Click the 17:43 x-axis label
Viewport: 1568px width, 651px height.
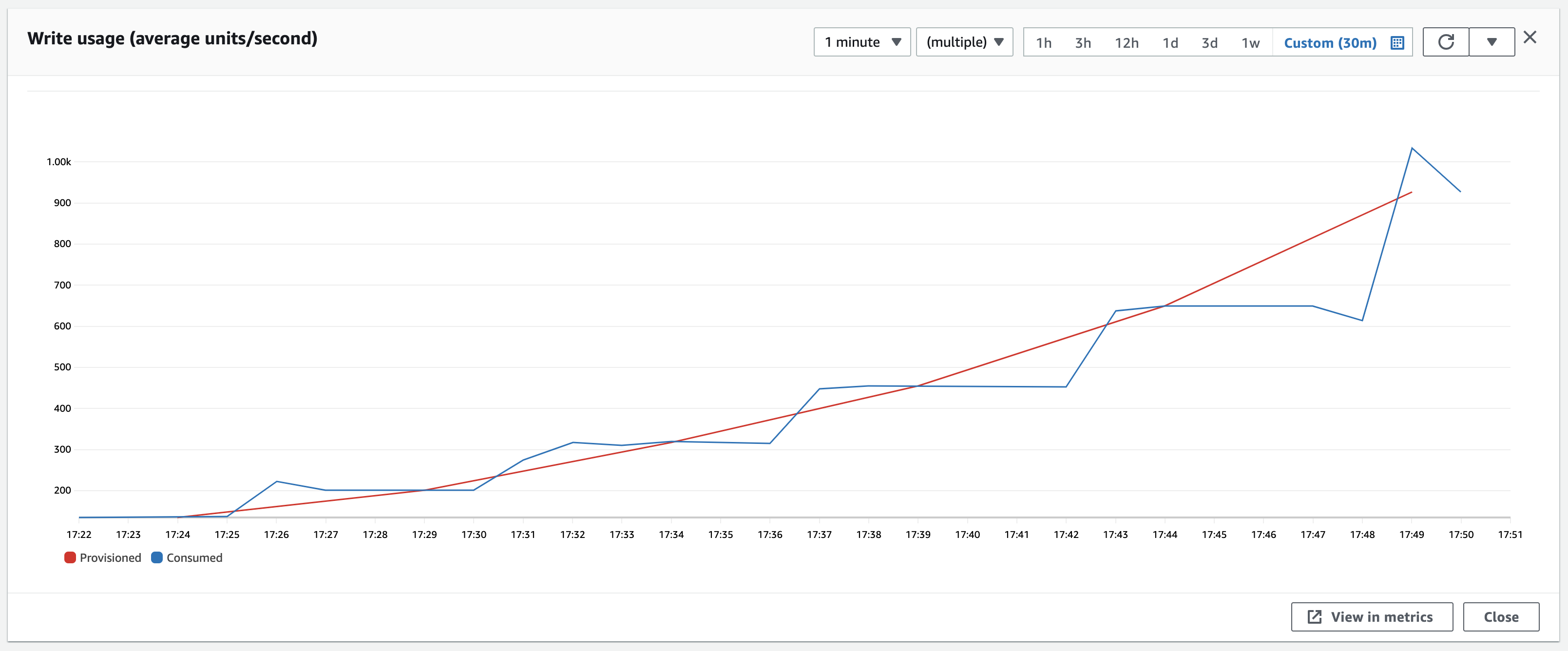point(1115,535)
